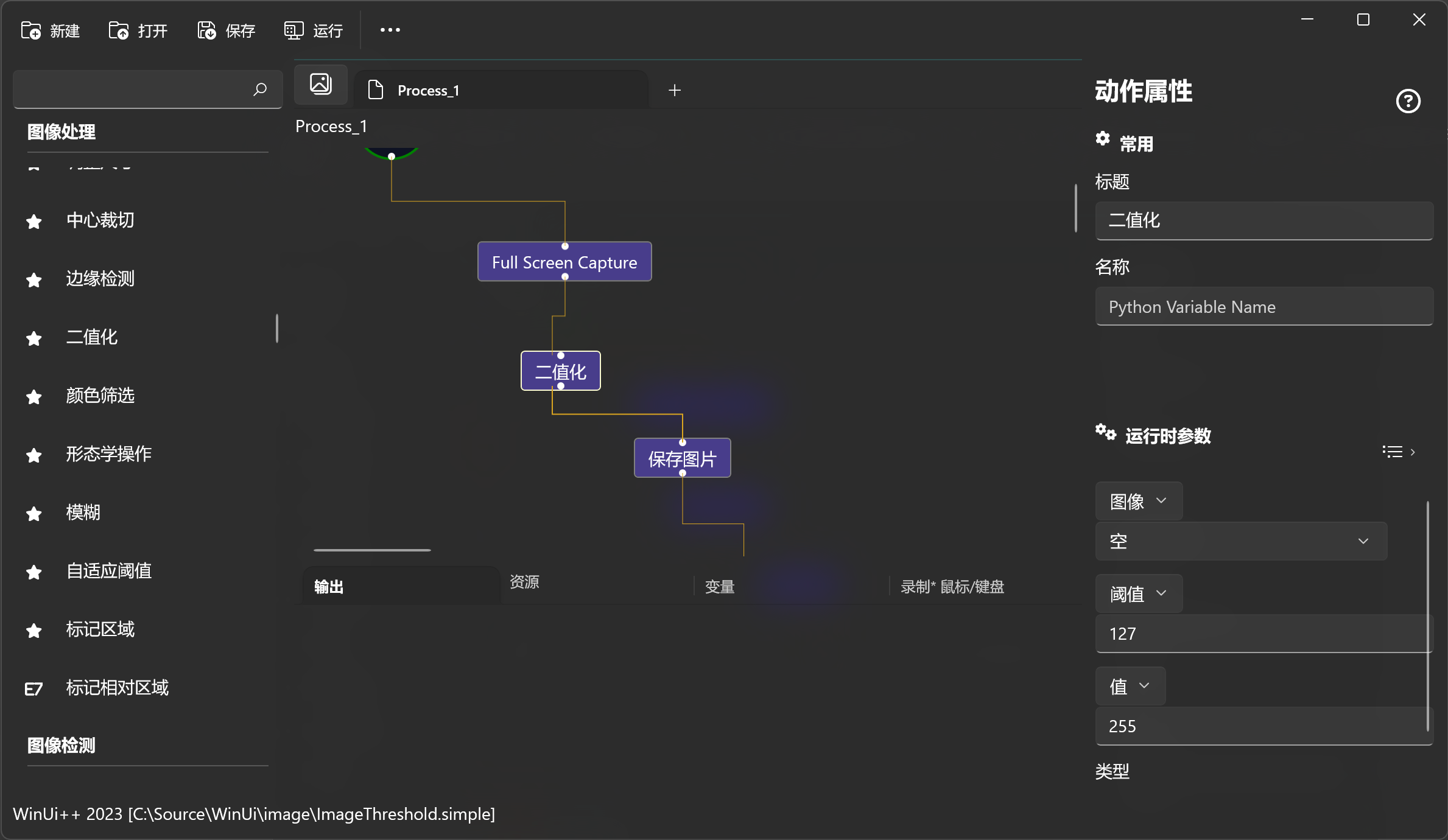The height and width of the screenshot is (840, 1448).
Task: Switch to the 变量 tab
Action: 720,586
